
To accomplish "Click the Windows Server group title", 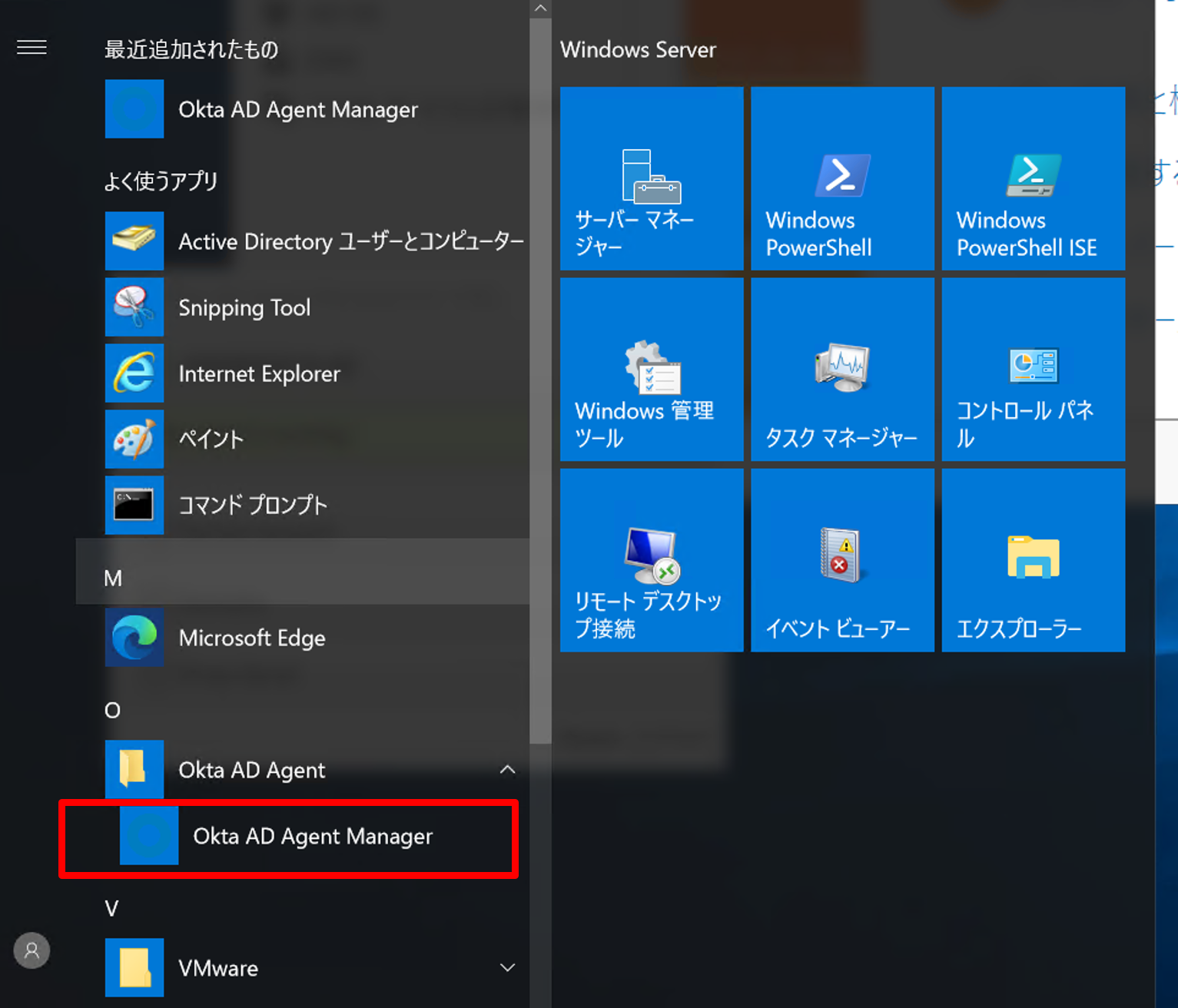I will (x=638, y=50).
